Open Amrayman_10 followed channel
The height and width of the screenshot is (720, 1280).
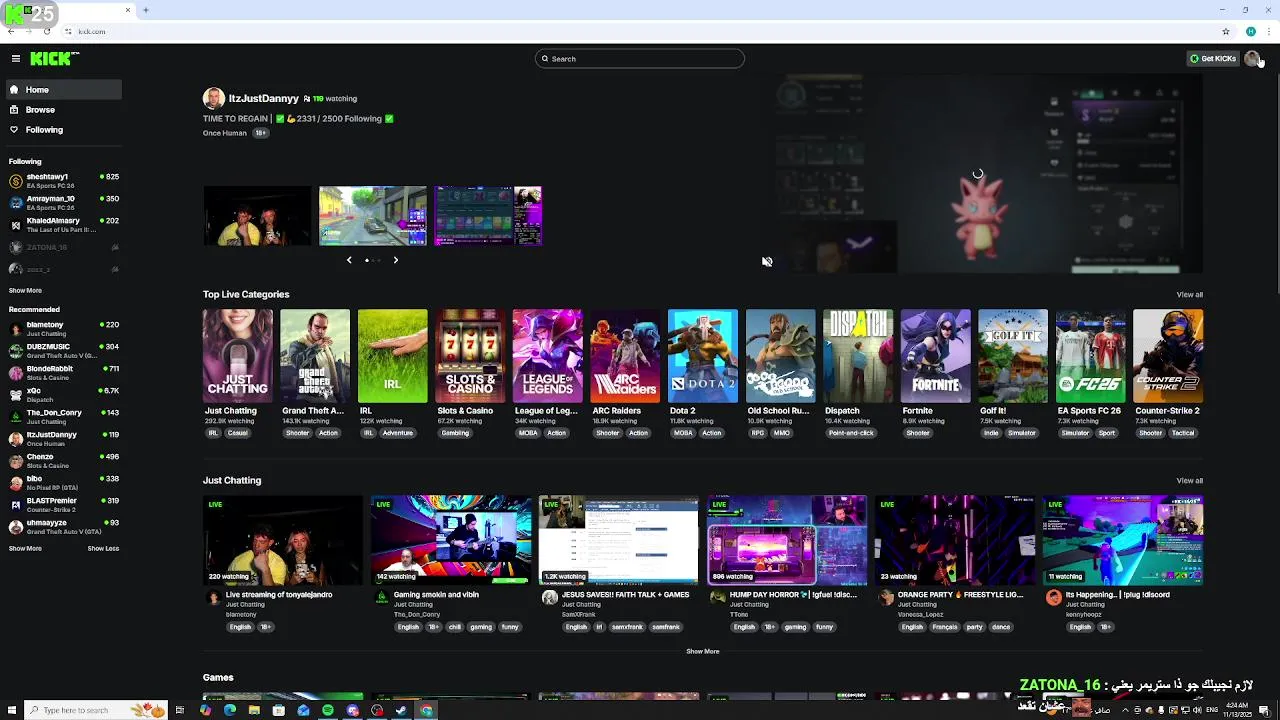point(62,203)
